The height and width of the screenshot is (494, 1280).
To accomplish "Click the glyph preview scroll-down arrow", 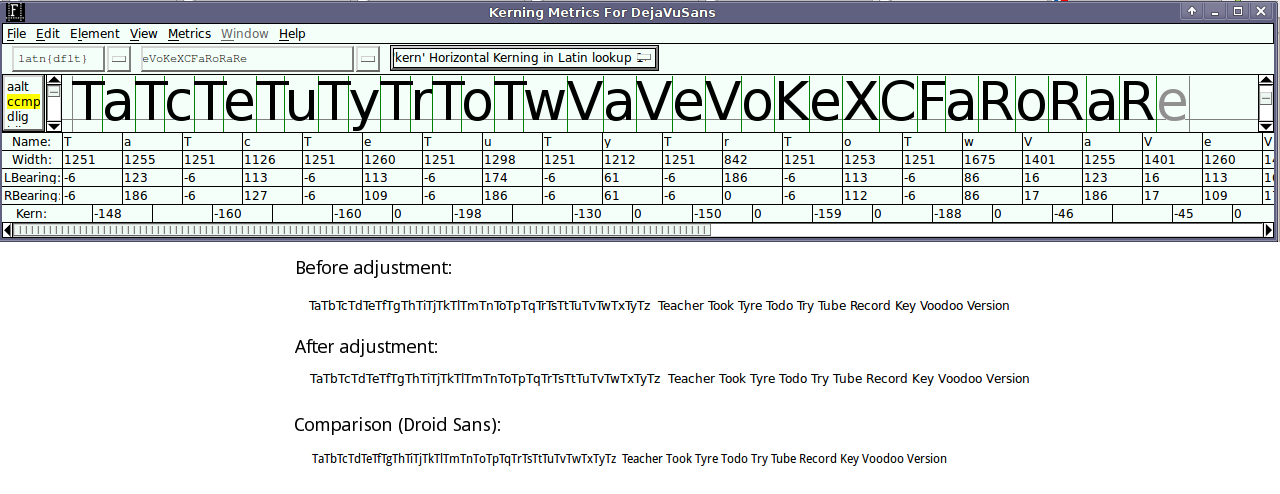I will [x=1266, y=126].
